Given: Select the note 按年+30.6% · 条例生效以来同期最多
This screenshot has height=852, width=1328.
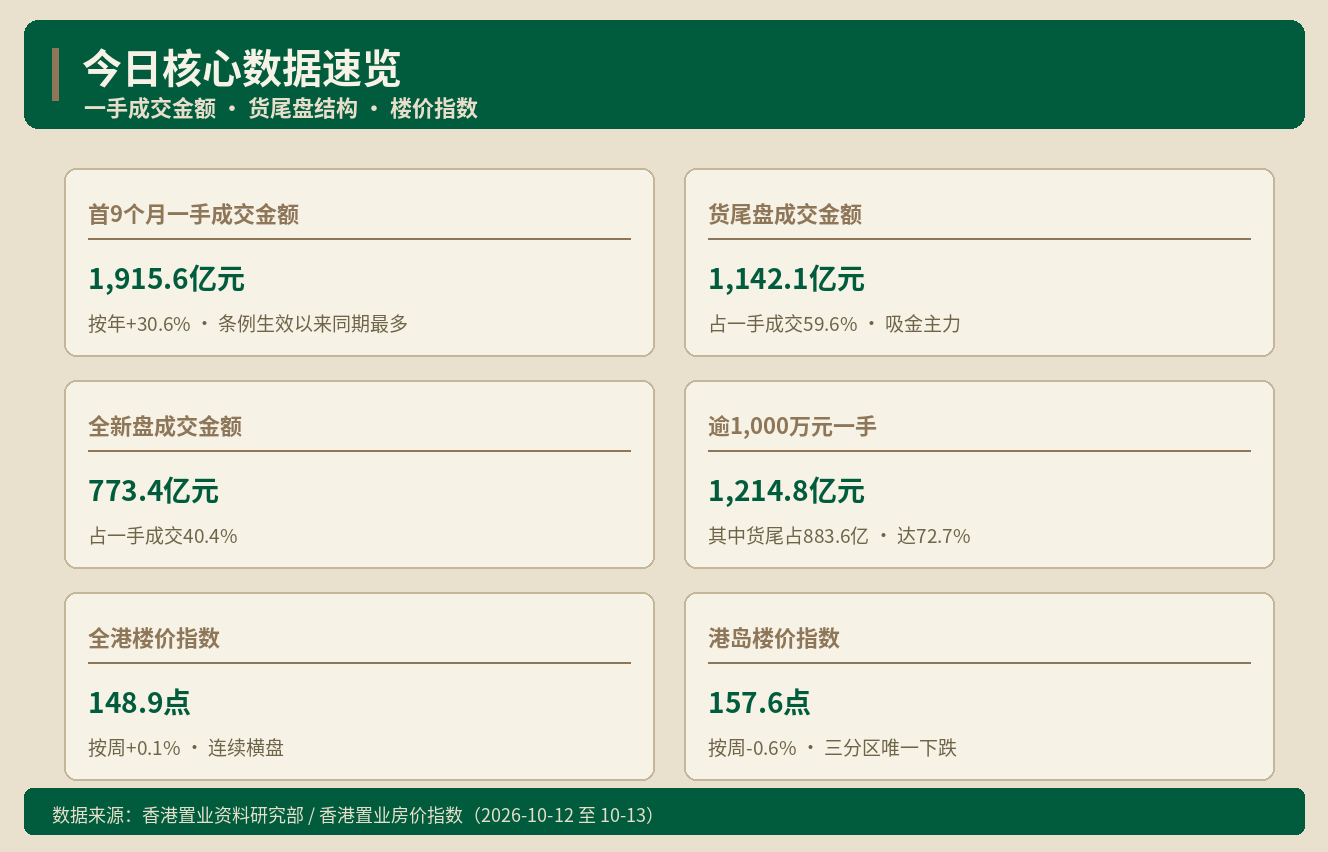Looking at the screenshot, I should pos(248,324).
